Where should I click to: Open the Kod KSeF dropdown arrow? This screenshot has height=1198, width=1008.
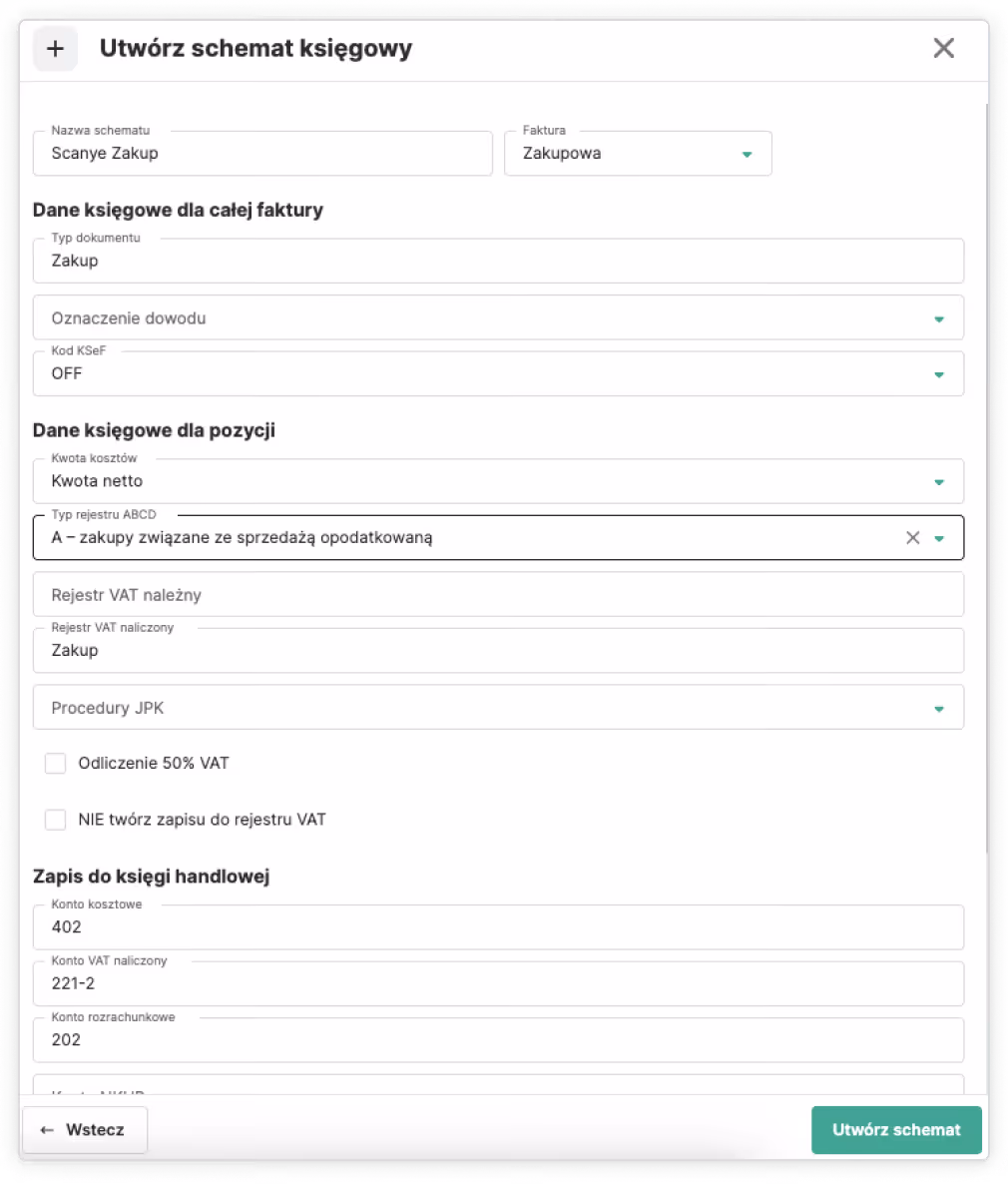pyautogui.click(x=938, y=375)
